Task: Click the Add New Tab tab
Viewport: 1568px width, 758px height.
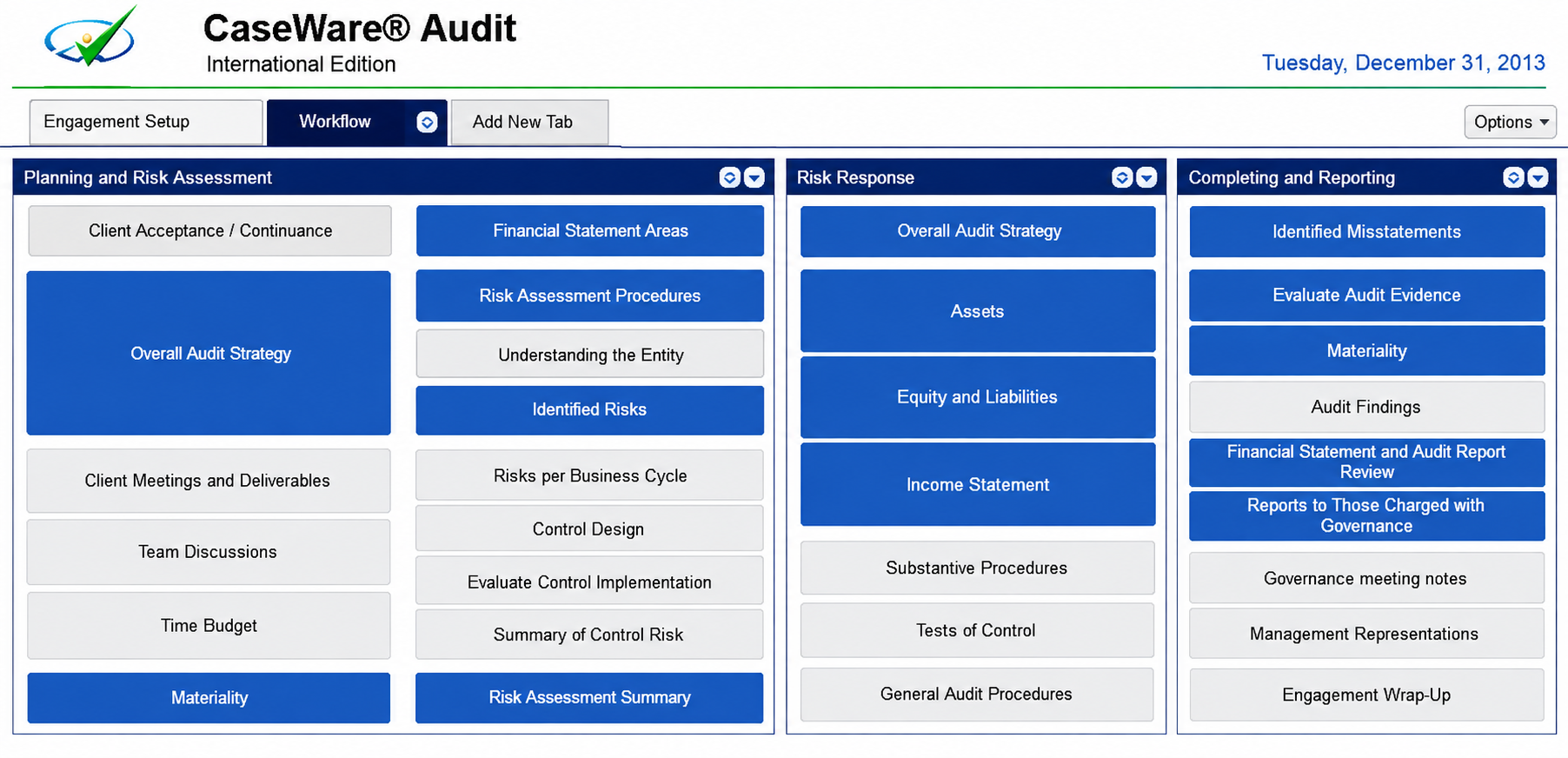Action: click(529, 122)
